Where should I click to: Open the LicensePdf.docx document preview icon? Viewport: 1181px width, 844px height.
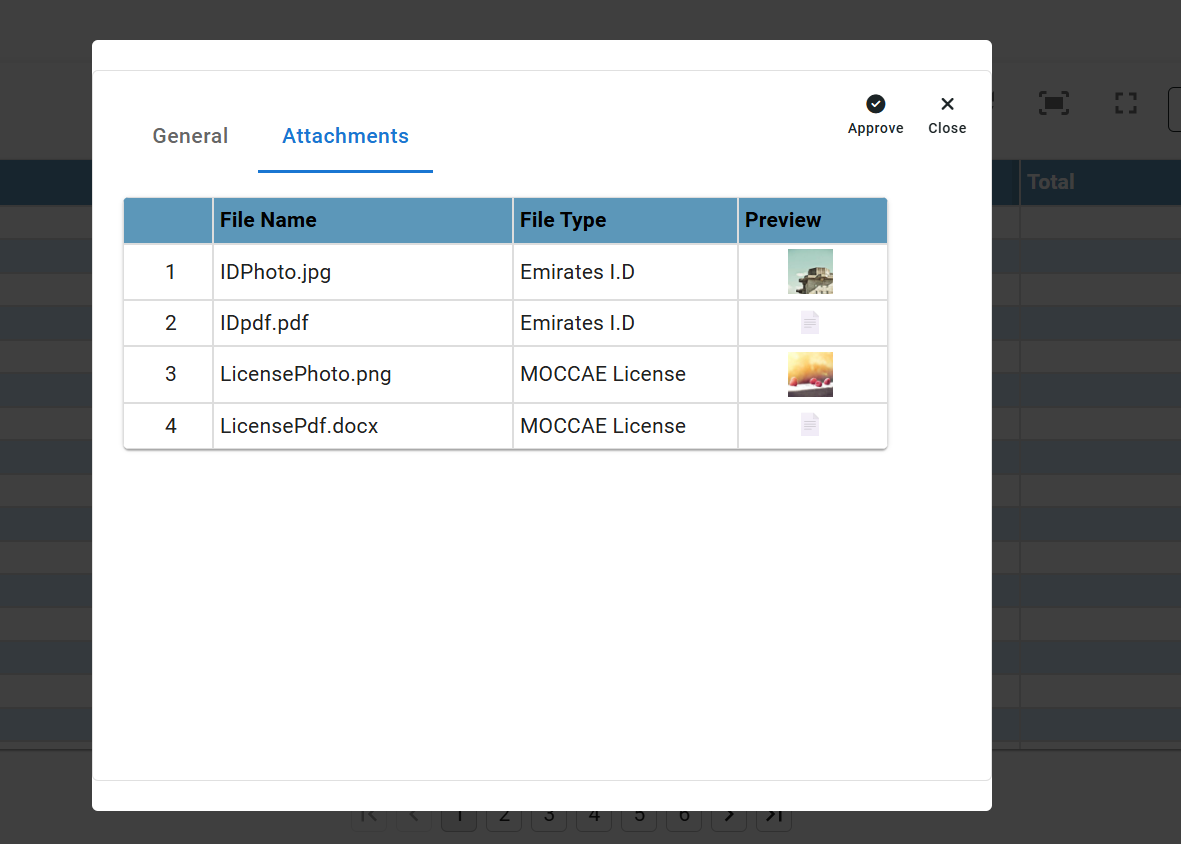click(x=810, y=426)
